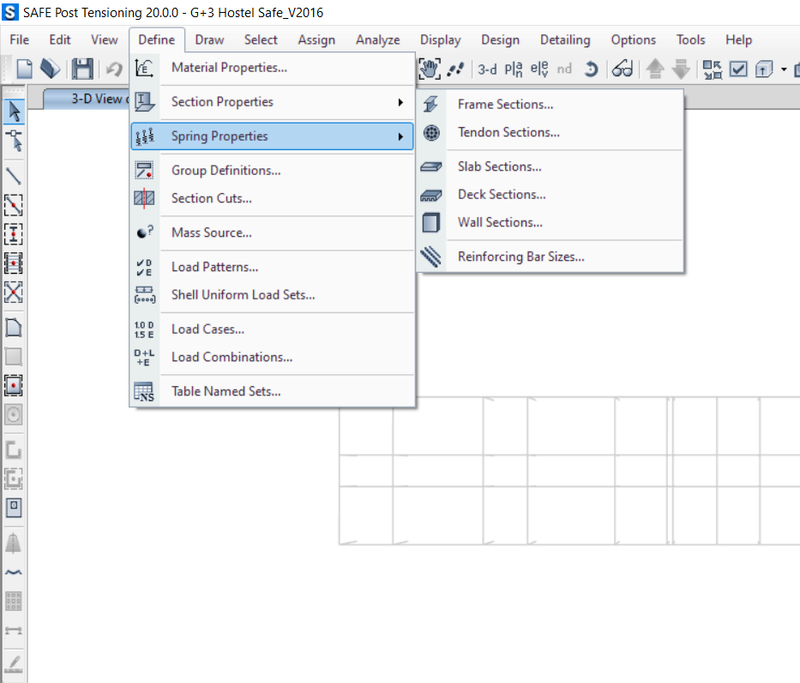Open the File menu
Screen dimensions: 800x683
pyautogui.click(x=19, y=40)
